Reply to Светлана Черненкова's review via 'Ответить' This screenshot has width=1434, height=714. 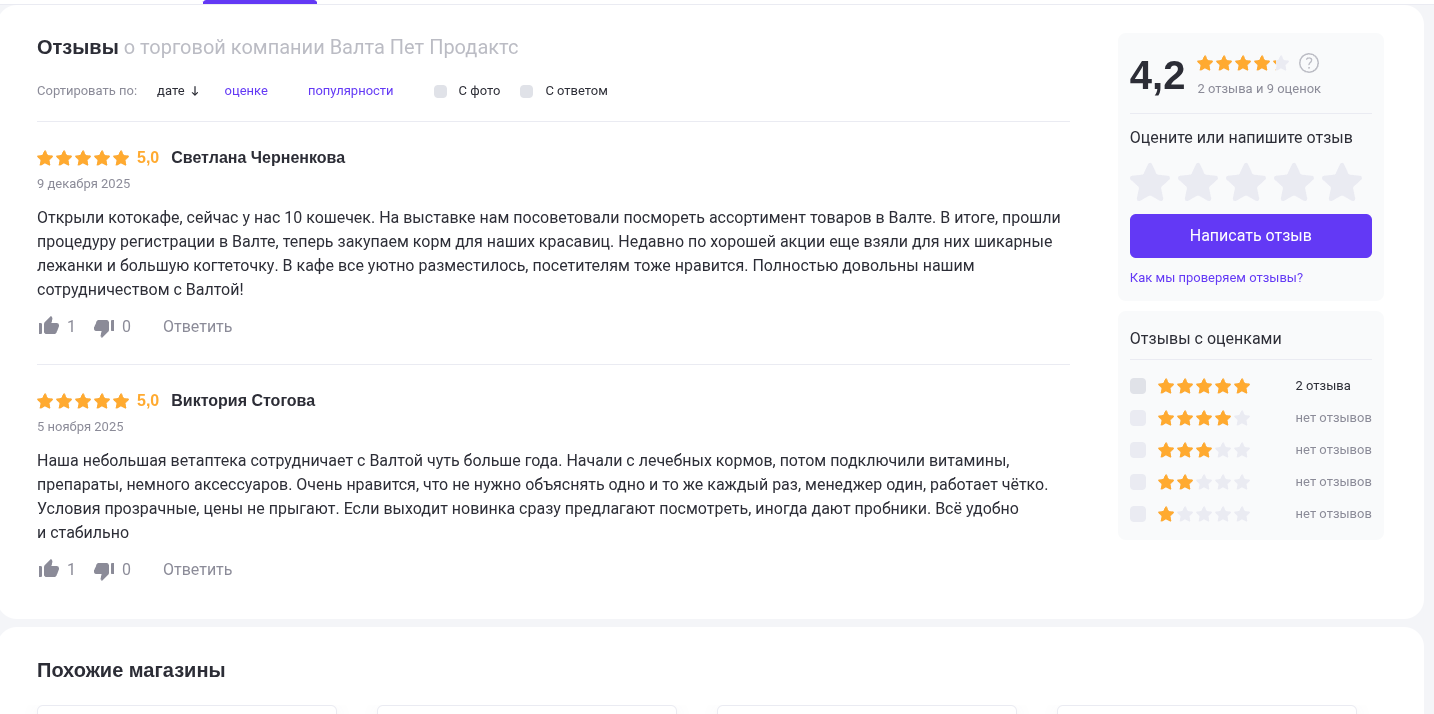click(197, 327)
